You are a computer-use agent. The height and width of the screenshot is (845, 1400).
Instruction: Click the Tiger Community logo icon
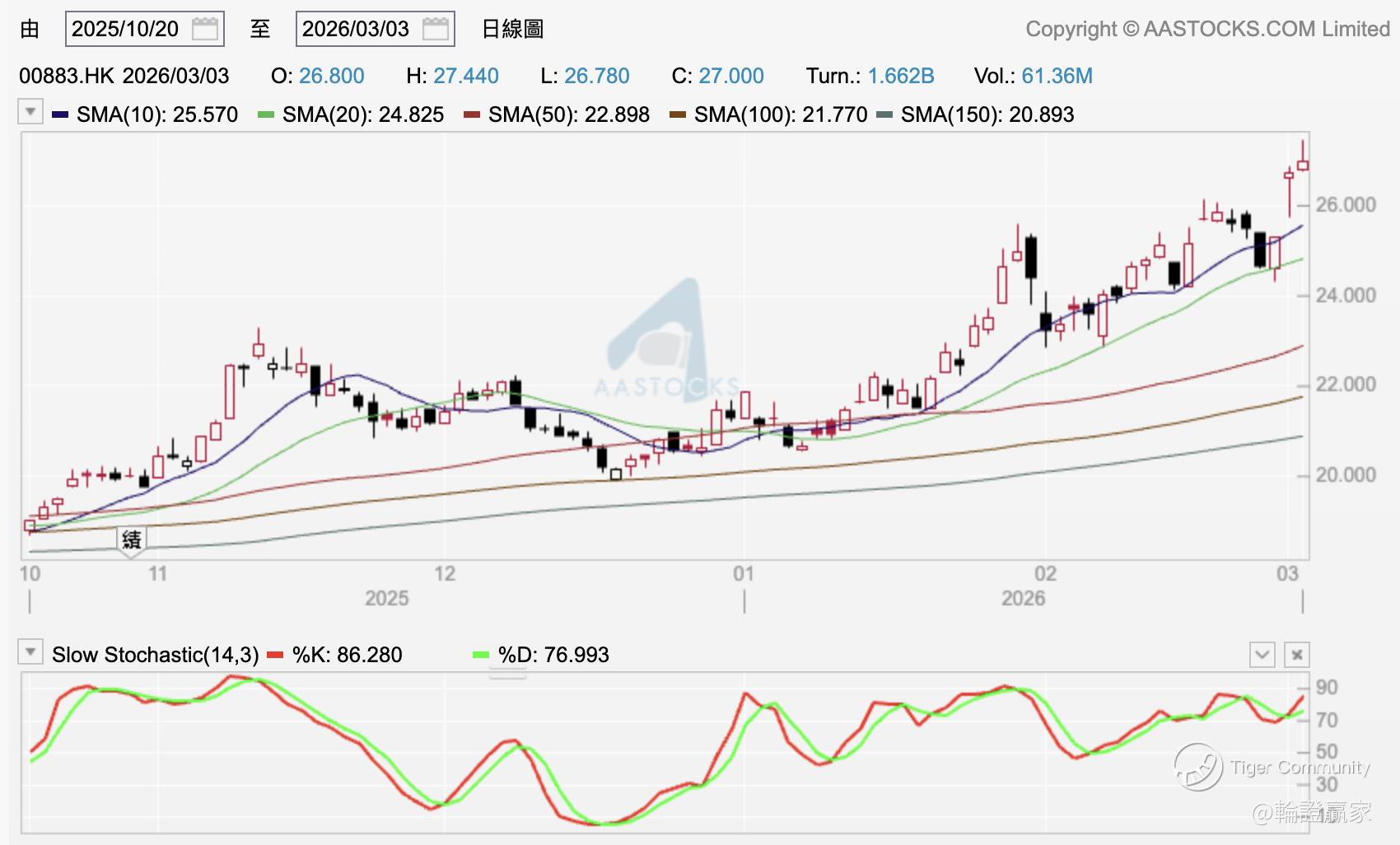[1197, 767]
